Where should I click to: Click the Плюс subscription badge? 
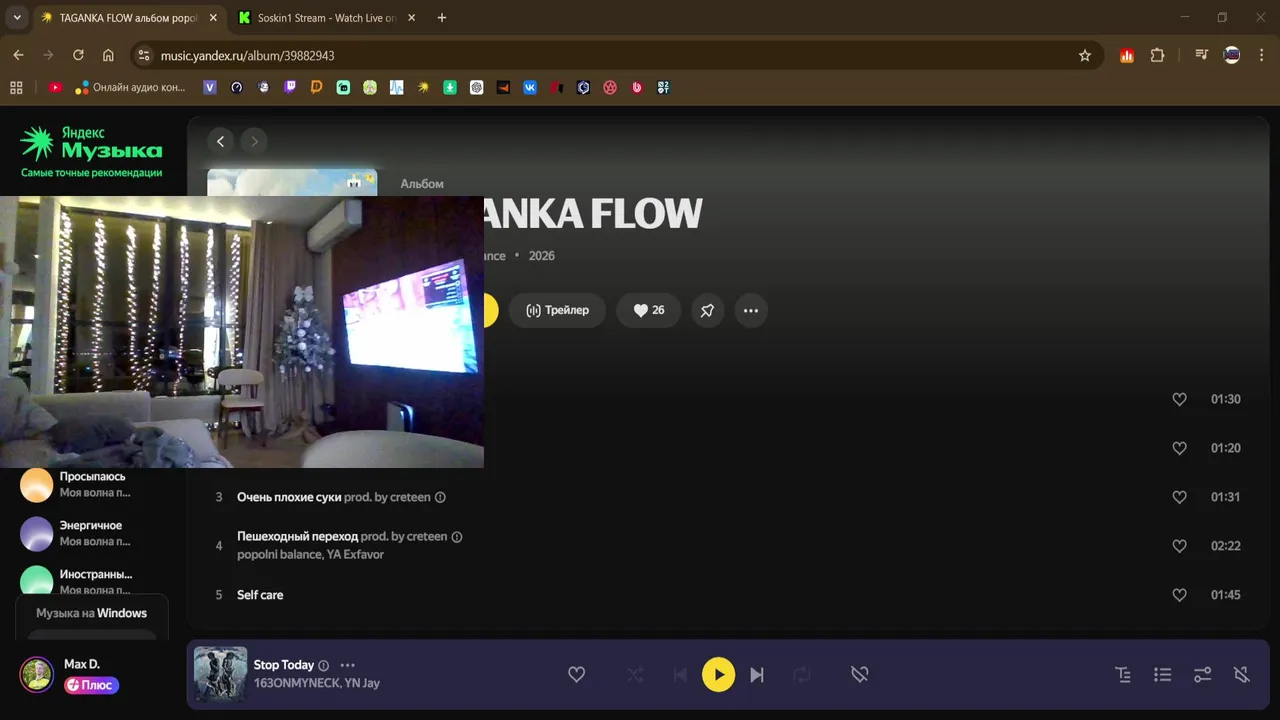tap(92, 685)
